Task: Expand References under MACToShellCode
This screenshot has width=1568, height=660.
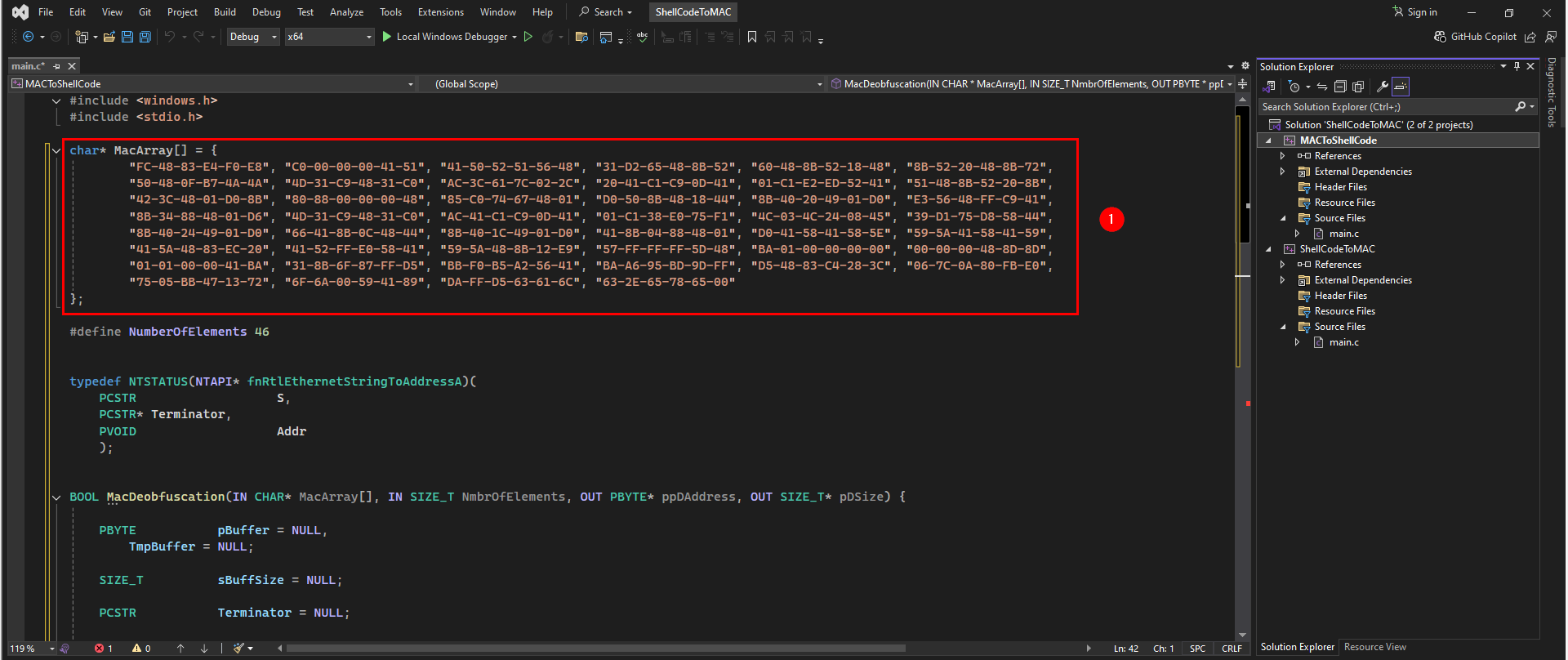Action: click(1282, 156)
